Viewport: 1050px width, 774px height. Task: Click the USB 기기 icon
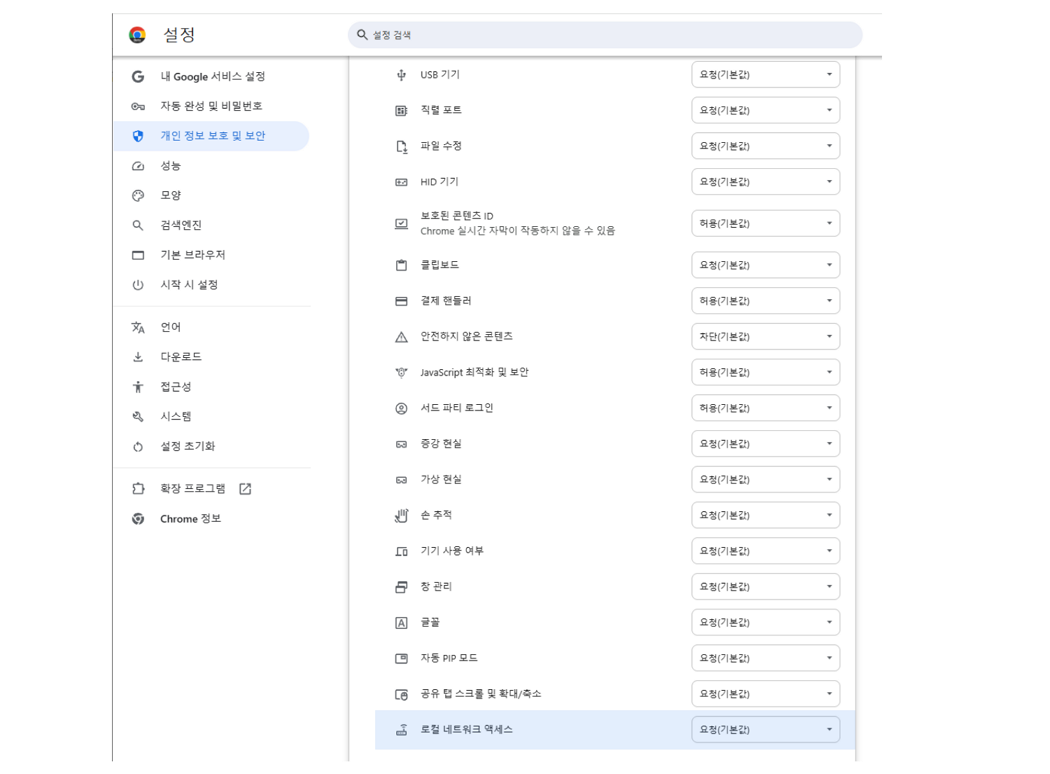pos(401,75)
